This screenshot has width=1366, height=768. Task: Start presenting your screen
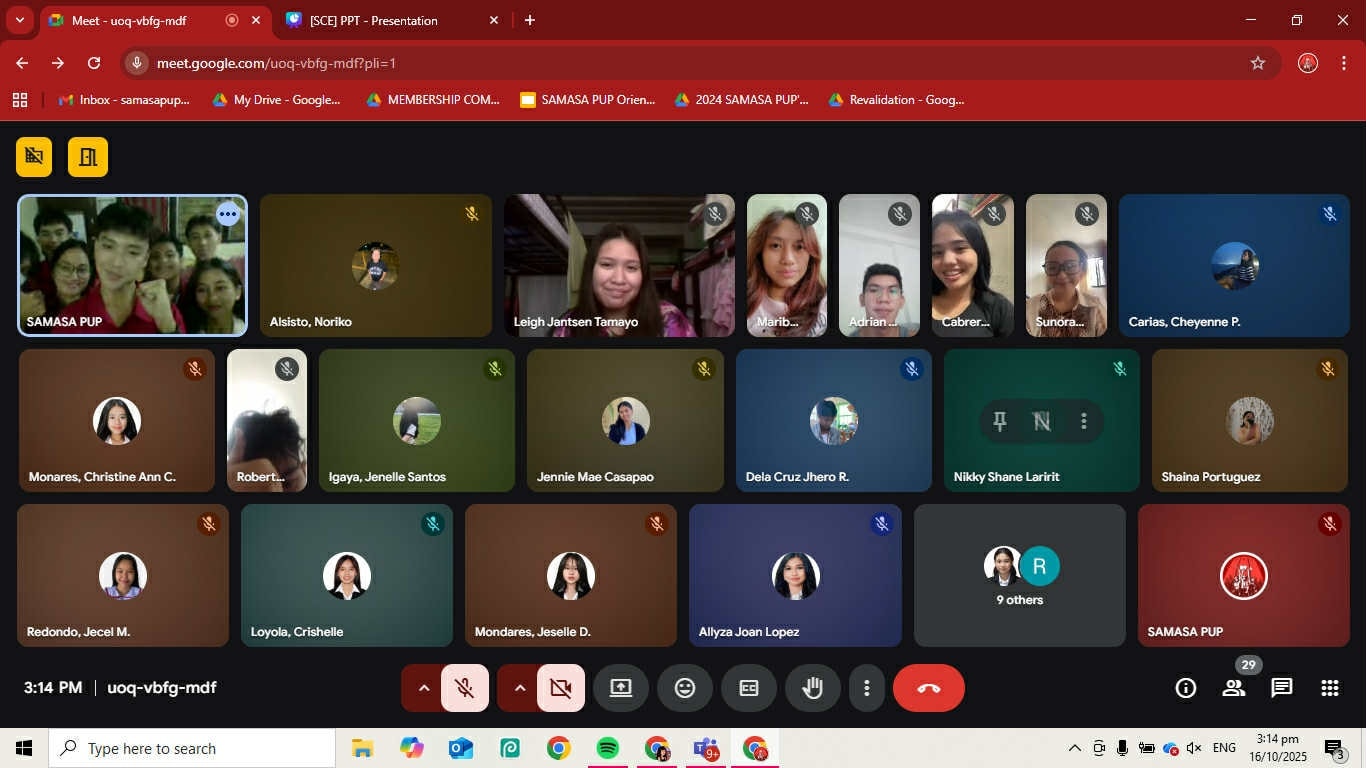tap(621, 688)
